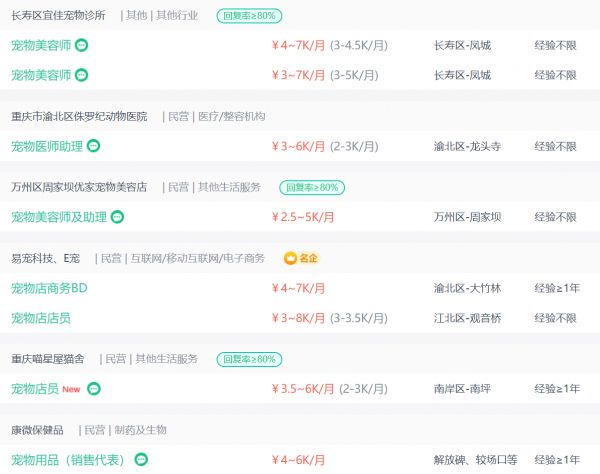This screenshot has width=600, height=474.
Task: Open 宠物用品（销售代表）job posting
Action: 67,459
